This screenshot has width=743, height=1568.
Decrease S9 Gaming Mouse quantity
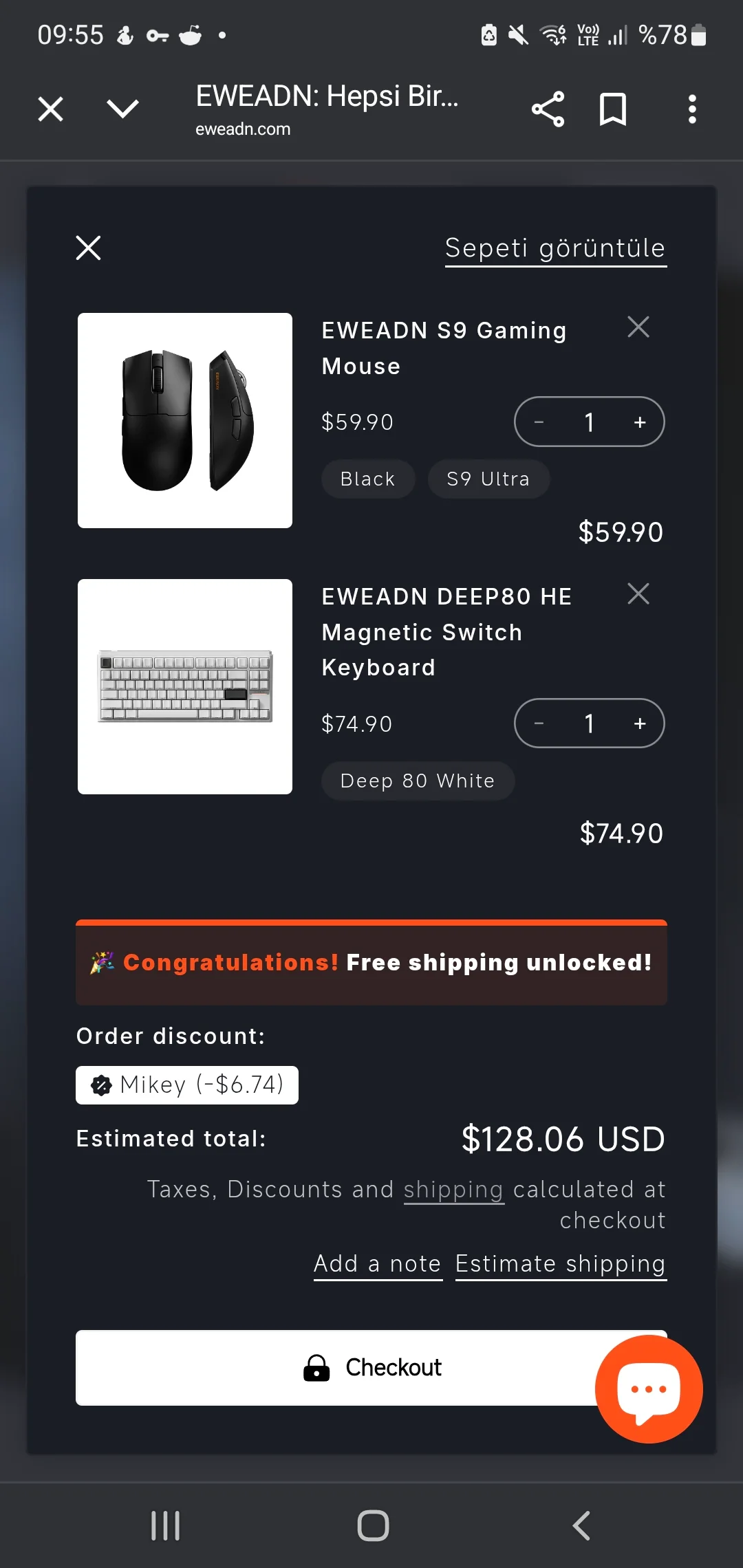pyautogui.click(x=539, y=422)
